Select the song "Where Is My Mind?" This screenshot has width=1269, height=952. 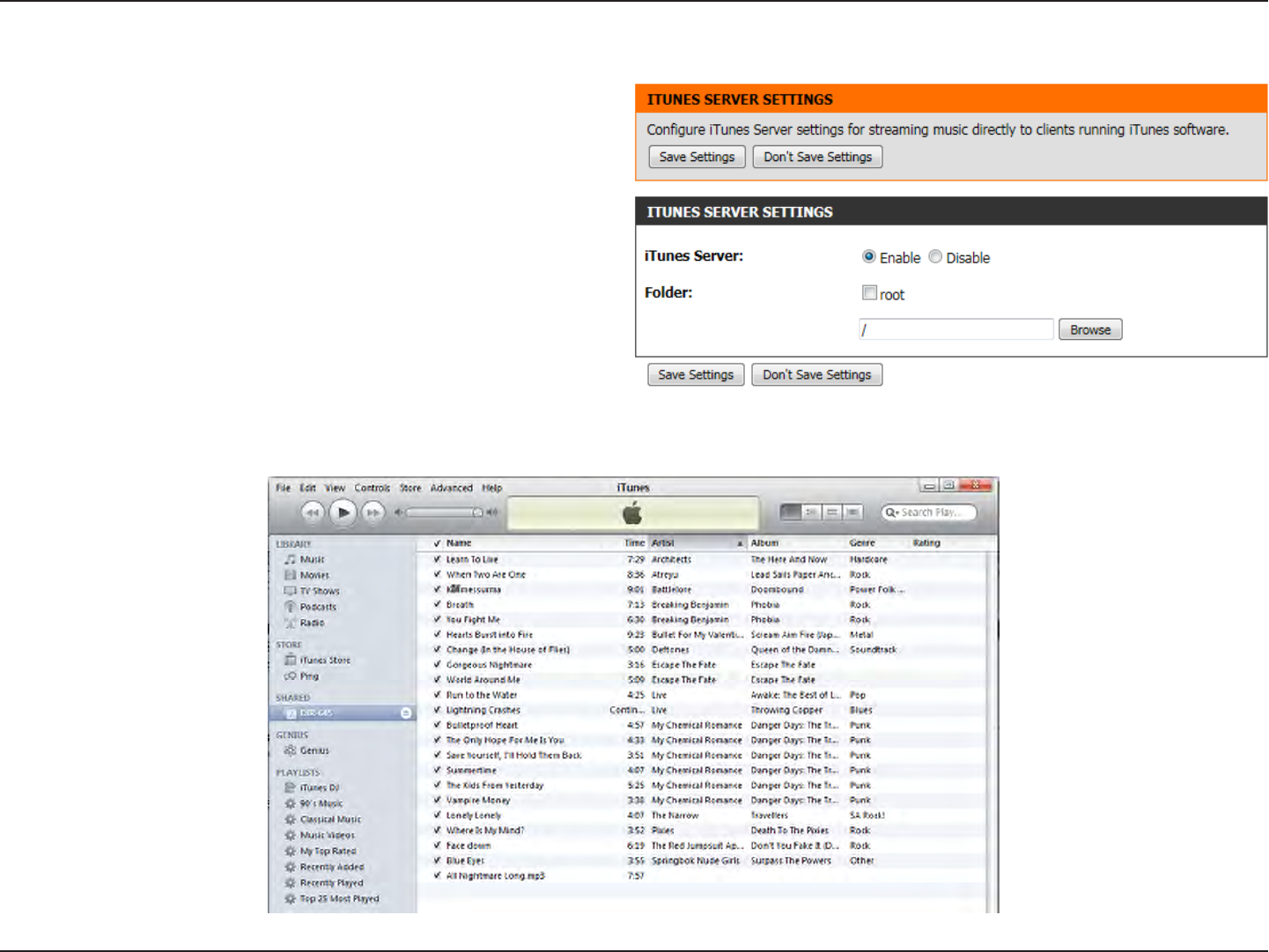coord(485,830)
